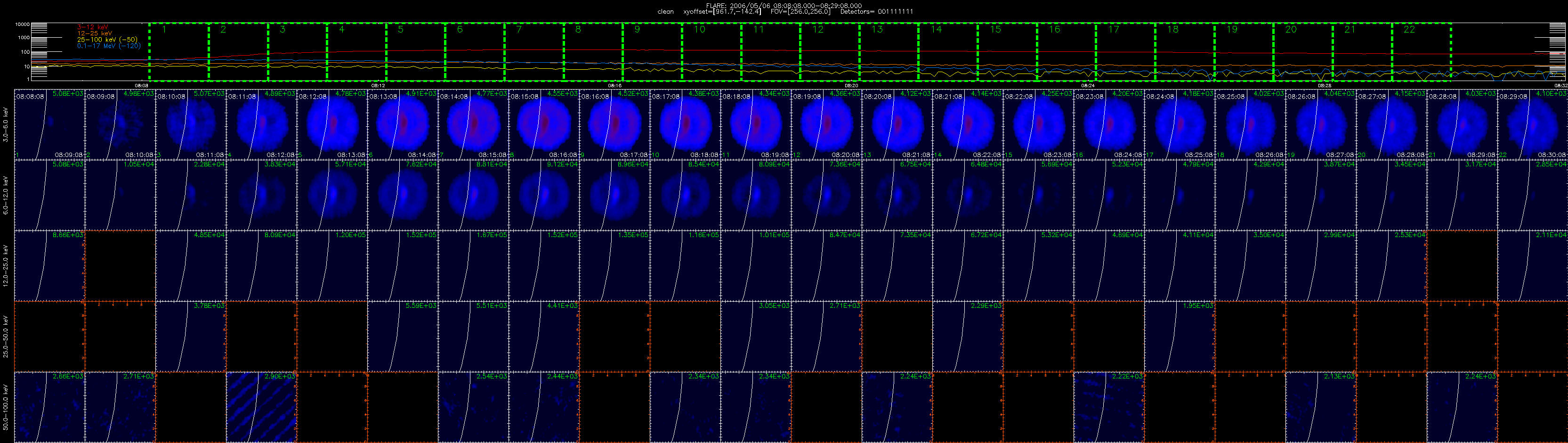
Task: Click the 6.0-12.0 keV image valued 9.12E+04
Action: coord(544,195)
